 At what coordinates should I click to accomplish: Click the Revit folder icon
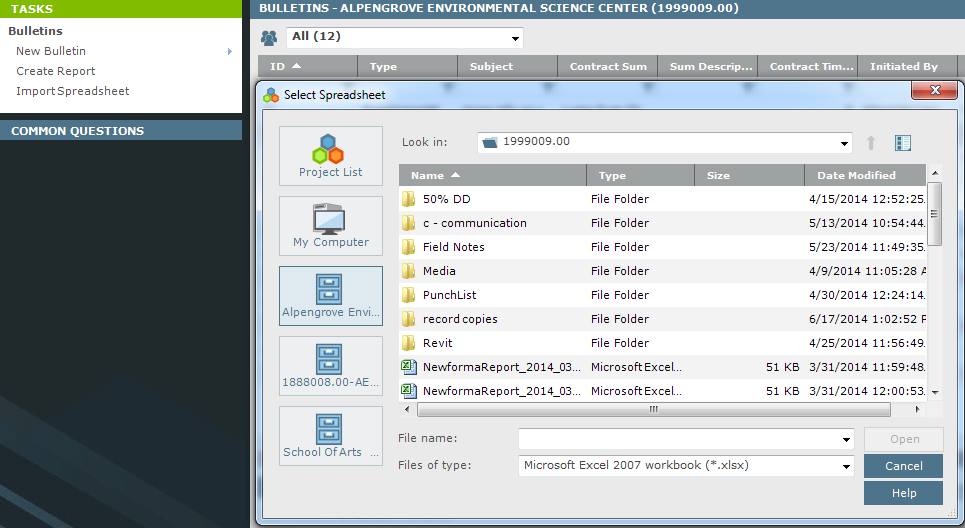coord(408,343)
